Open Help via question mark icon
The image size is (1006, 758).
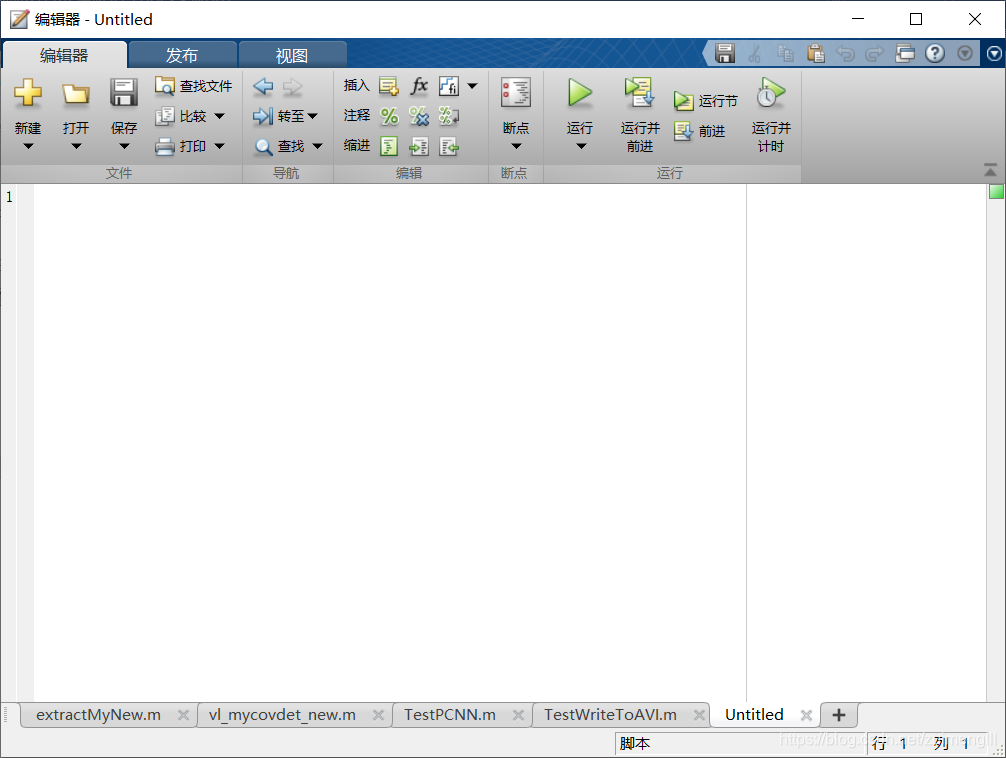click(x=935, y=53)
